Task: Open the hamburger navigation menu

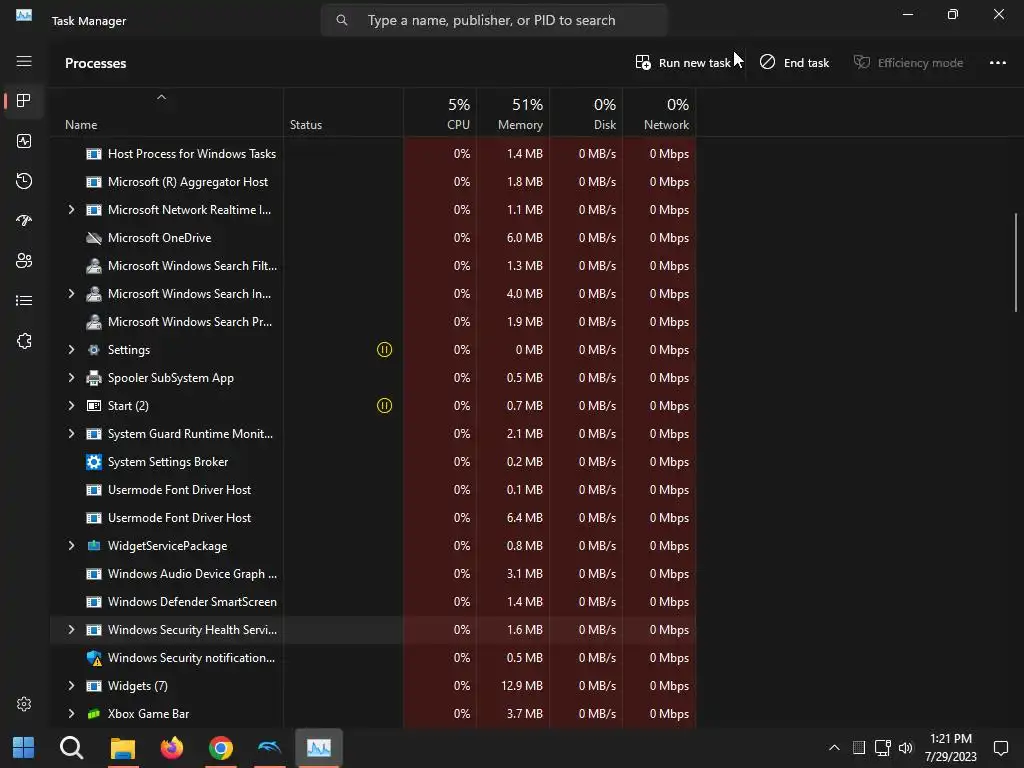Action: coord(24,61)
